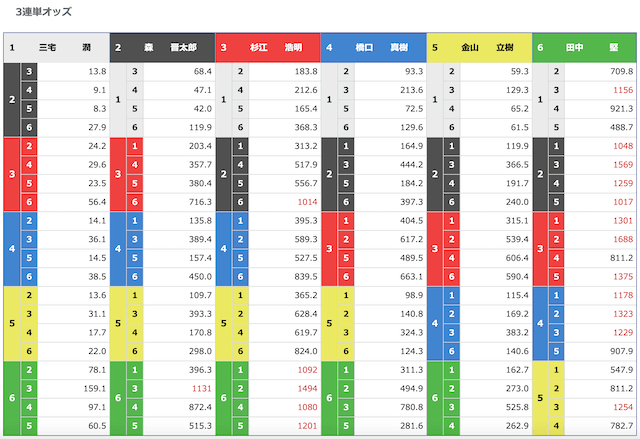Click the 709.8 odds for 6-1-2
Viewport: 640px width, 439px height.
[622, 71]
